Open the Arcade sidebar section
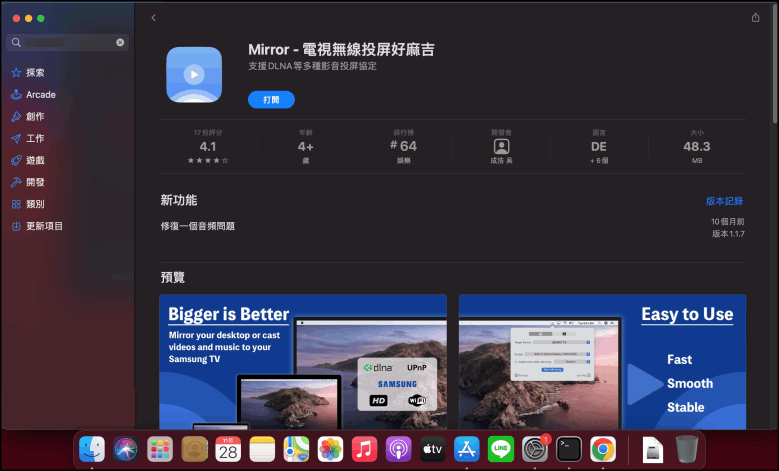The width and height of the screenshot is (779, 471). tap(34, 94)
